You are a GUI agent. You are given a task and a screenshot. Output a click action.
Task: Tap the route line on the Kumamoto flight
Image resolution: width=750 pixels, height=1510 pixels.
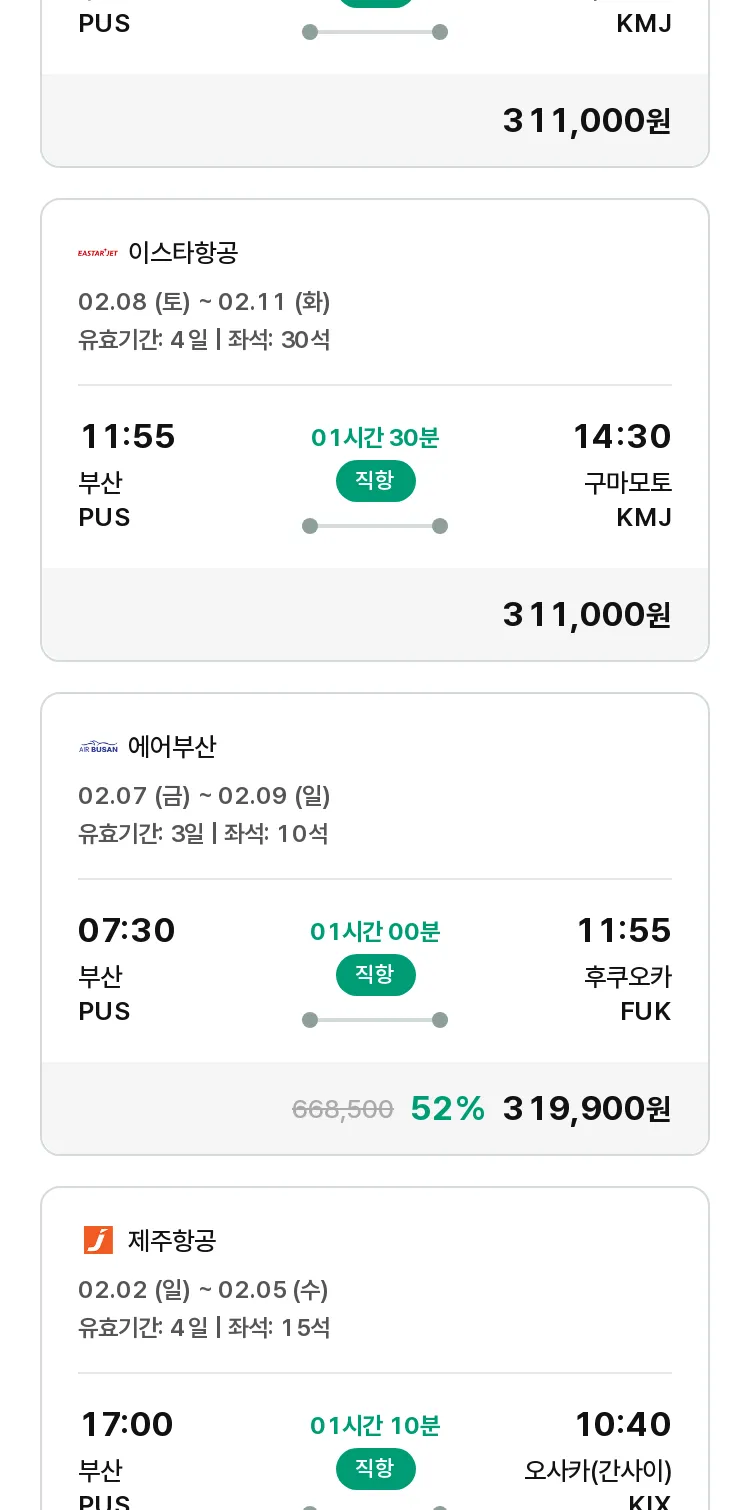point(375,526)
